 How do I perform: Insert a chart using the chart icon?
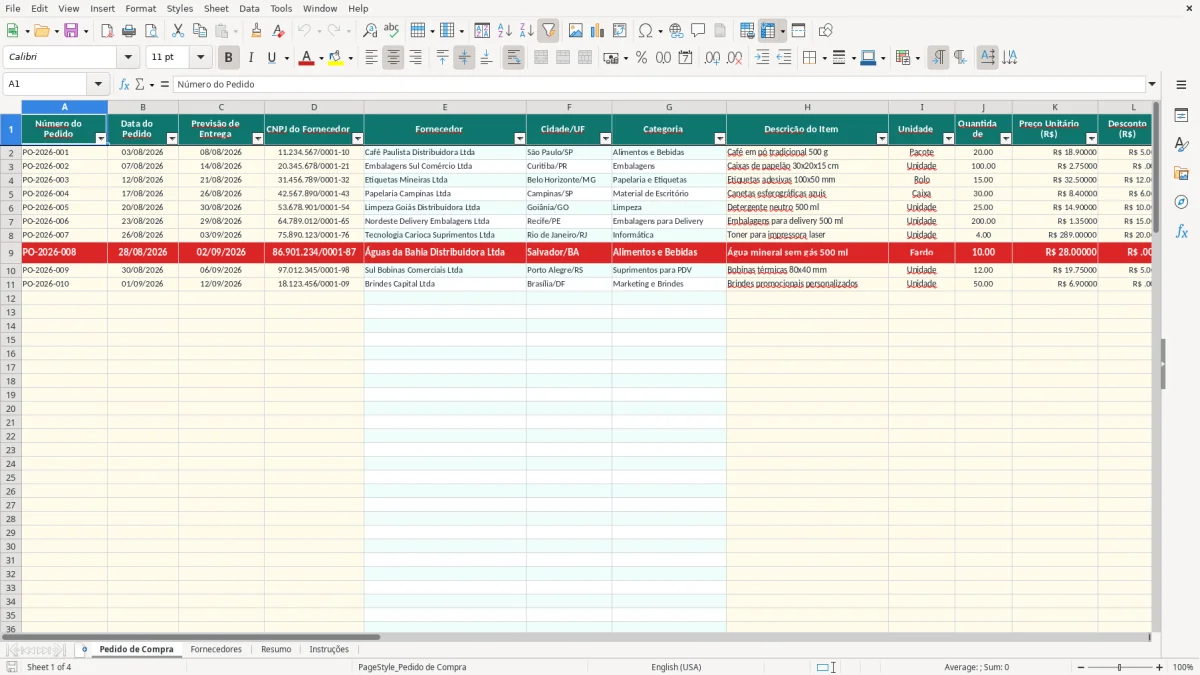click(598, 31)
